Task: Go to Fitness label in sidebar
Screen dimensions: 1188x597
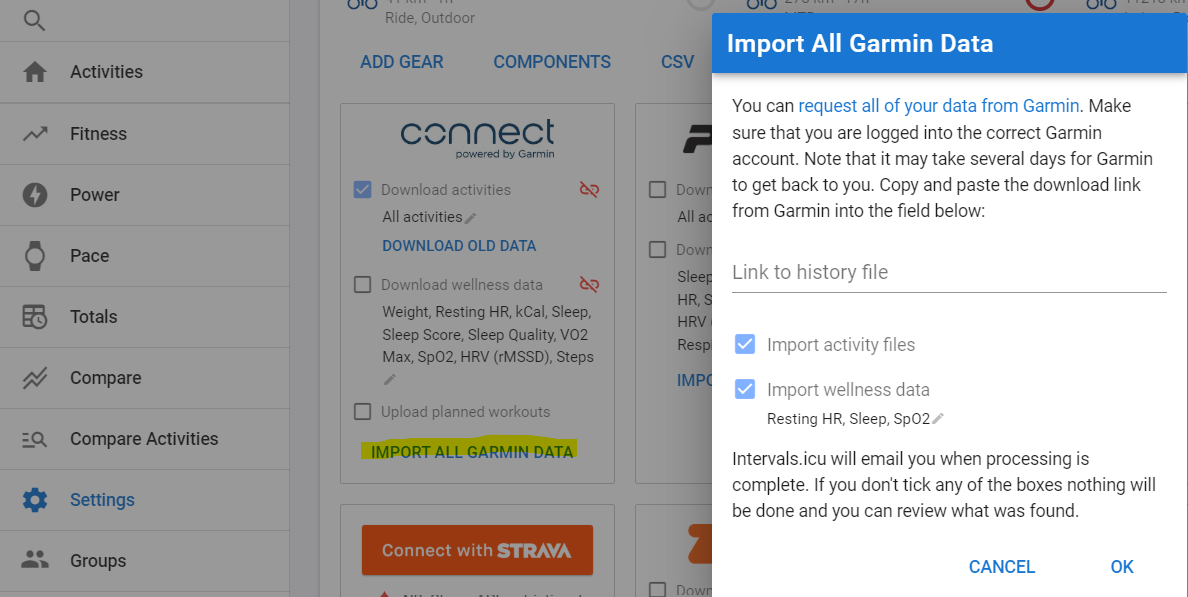Action: [98, 134]
